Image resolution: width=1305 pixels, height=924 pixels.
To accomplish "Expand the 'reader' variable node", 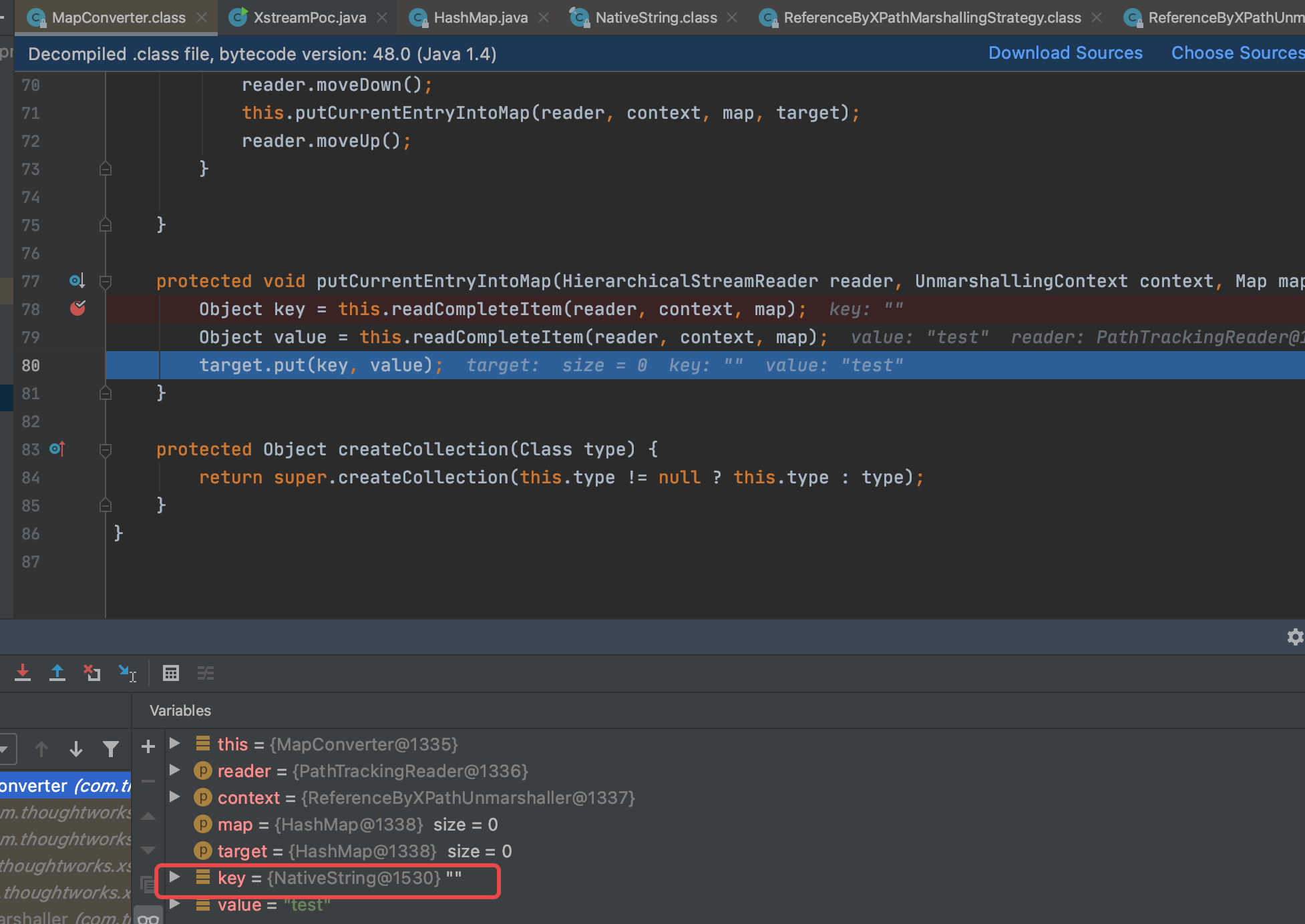I will 175,770.
